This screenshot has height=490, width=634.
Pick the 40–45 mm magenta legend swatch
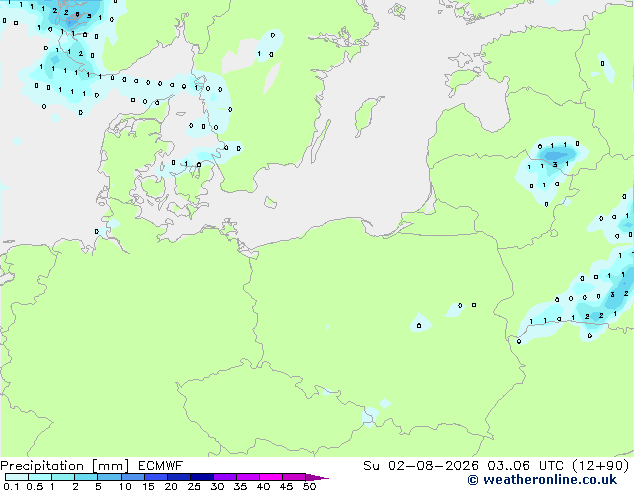(271, 477)
